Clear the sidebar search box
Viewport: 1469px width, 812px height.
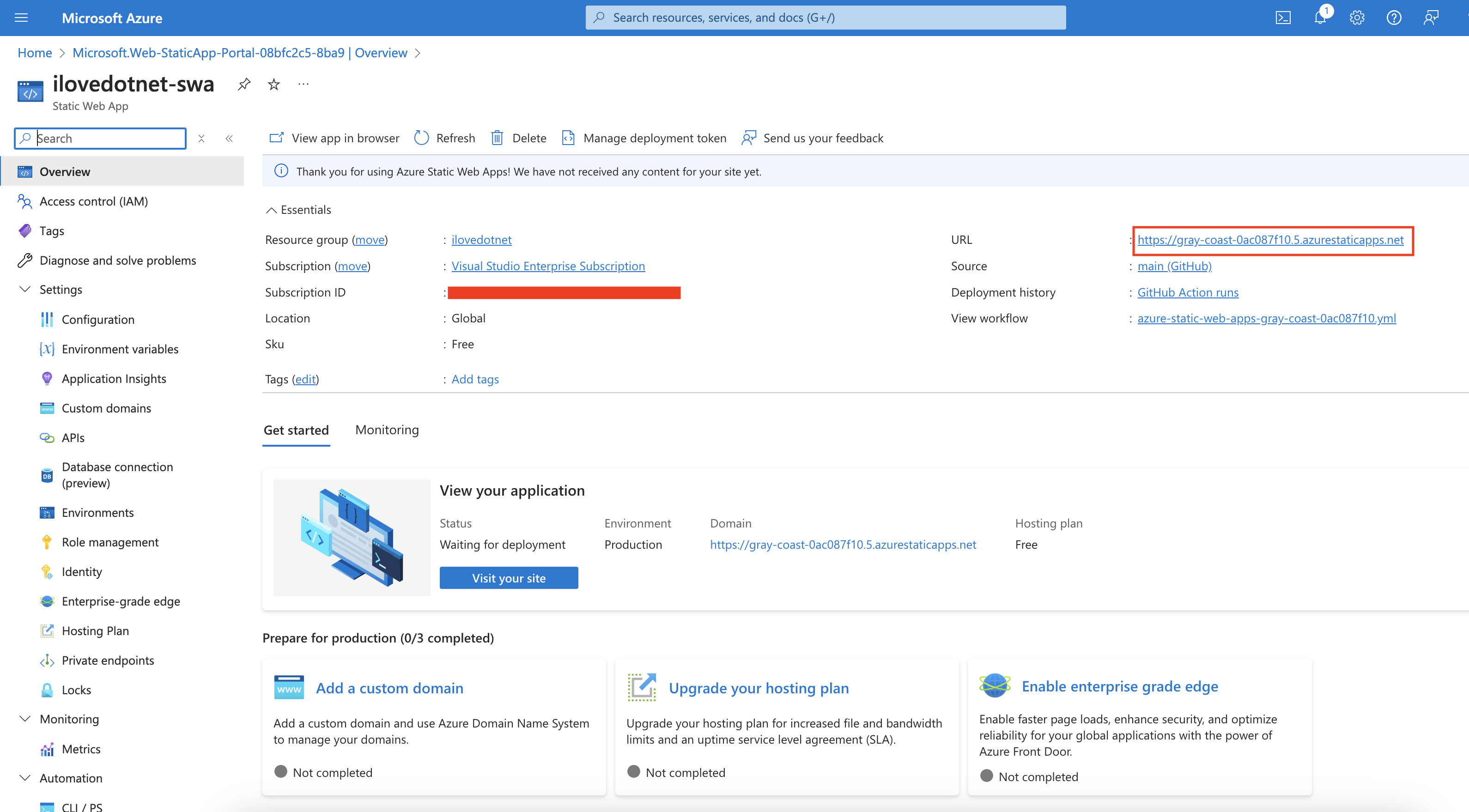[x=201, y=139]
